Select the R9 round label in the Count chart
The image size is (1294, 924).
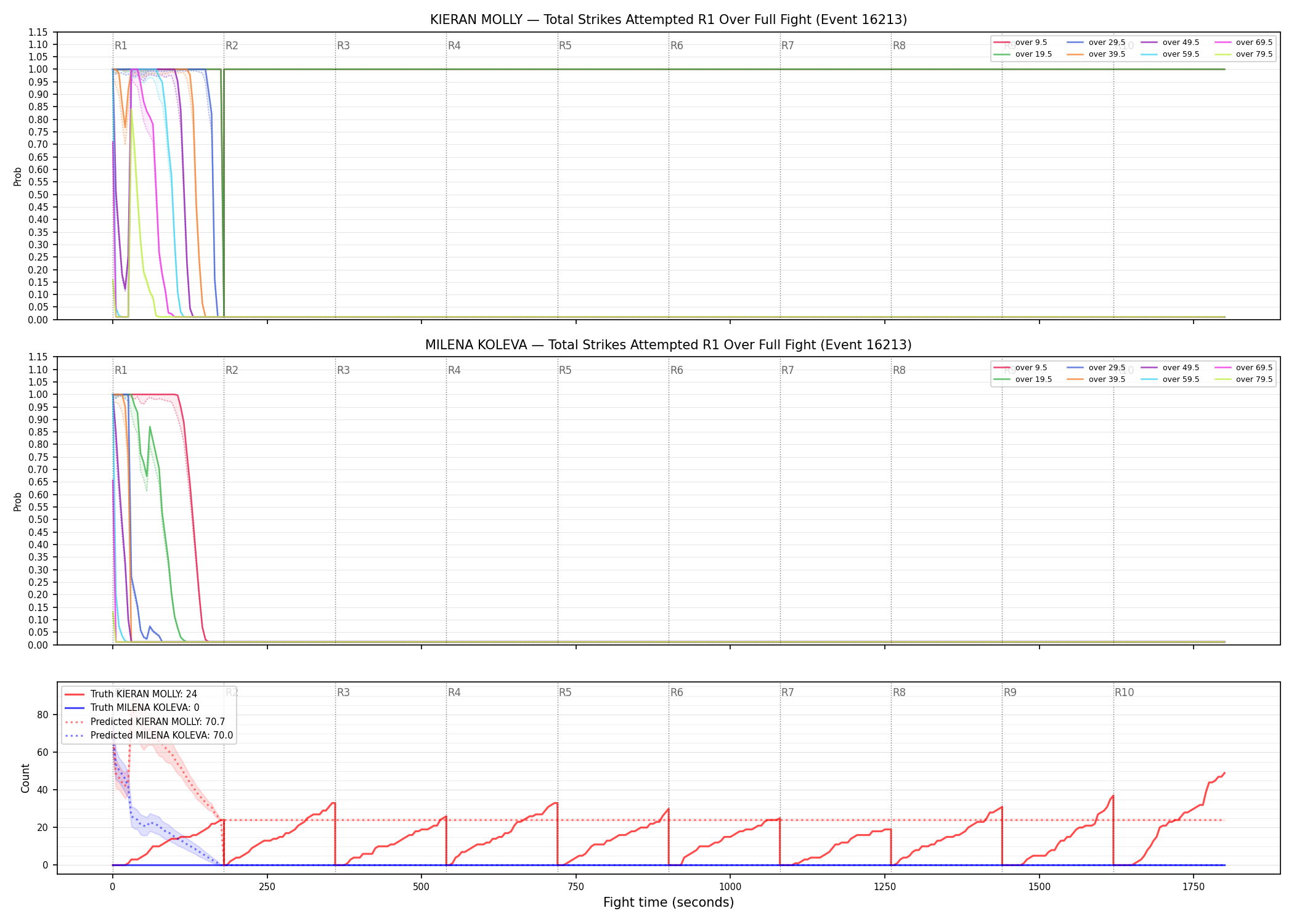pyautogui.click(x=1010, y=692)
